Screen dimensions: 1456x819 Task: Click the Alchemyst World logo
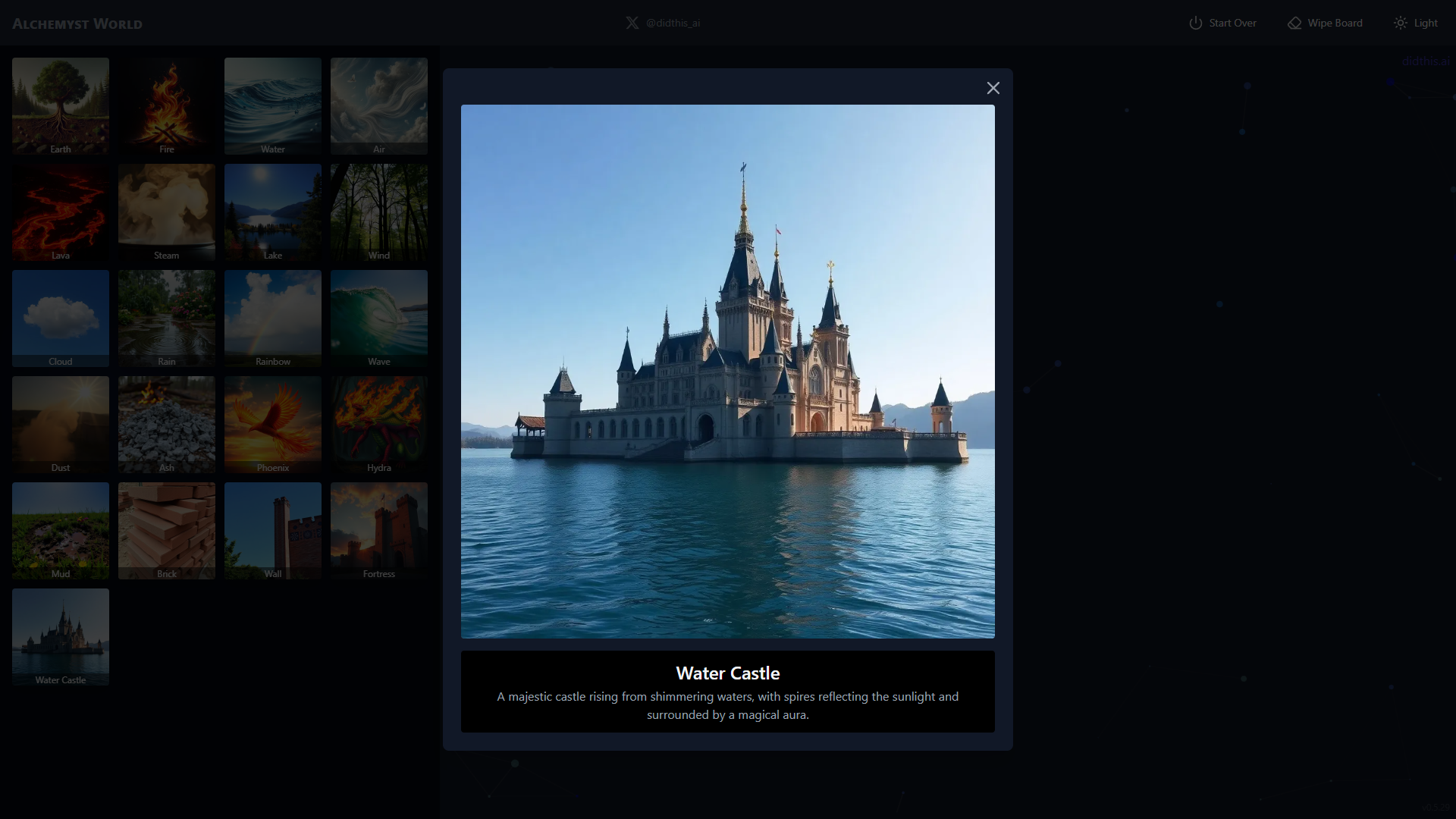pos(77,24)
